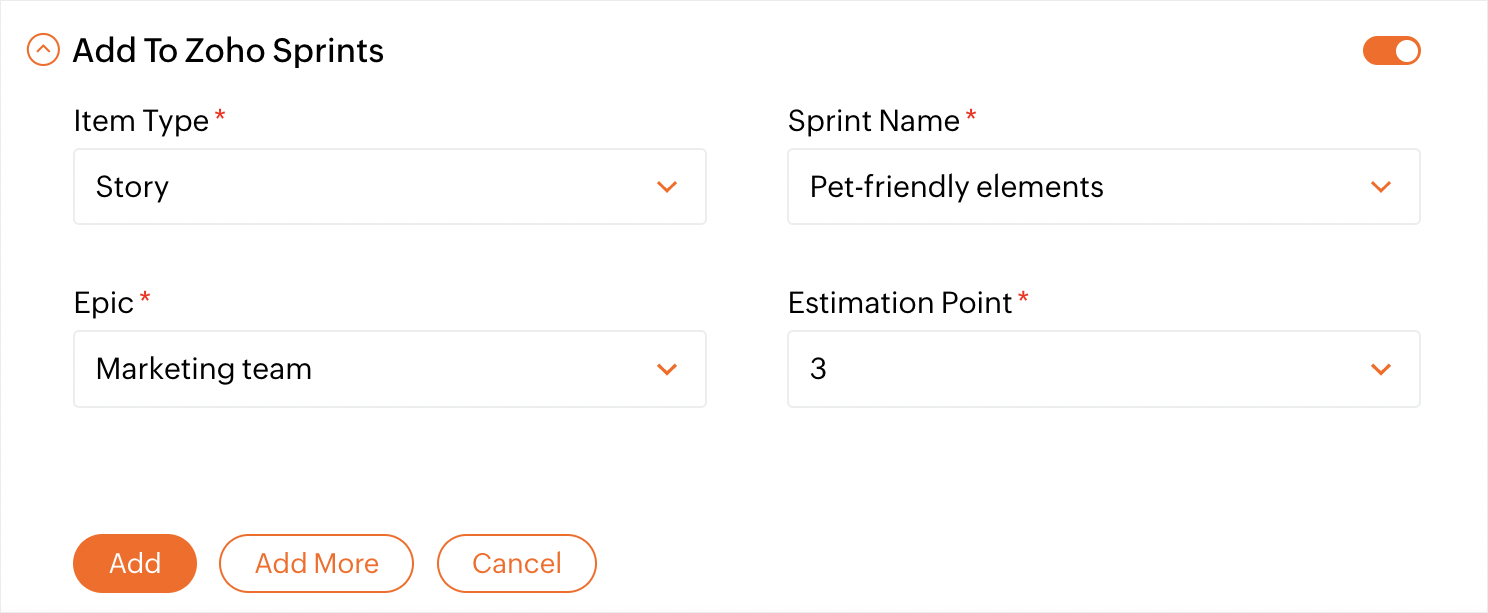Click the Sprint Name field label
This screenshot has width=1488, height=613.
pyautogui.click(x=873, y=121)
